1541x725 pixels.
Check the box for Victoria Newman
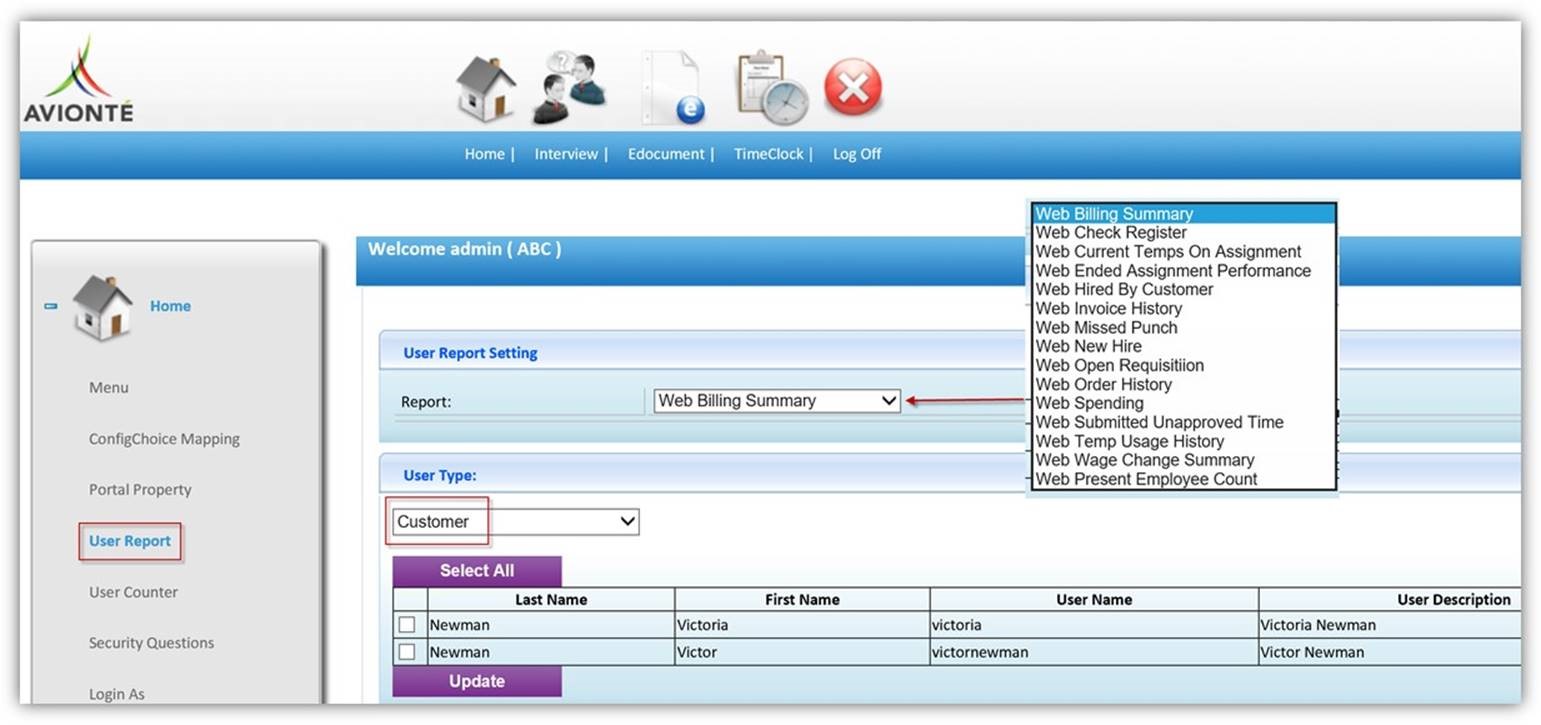(406, 624)
